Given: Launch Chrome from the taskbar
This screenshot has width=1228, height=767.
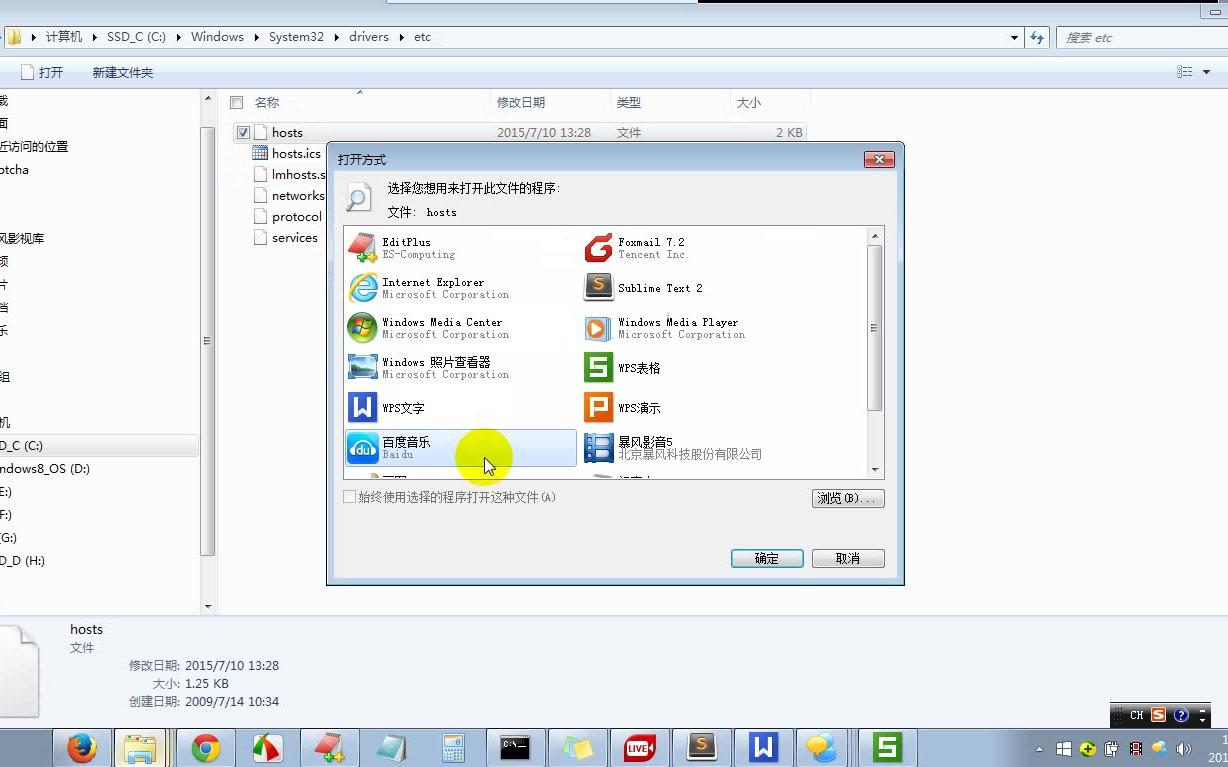Looking at the screenshot, I should (x=205, y=747).
